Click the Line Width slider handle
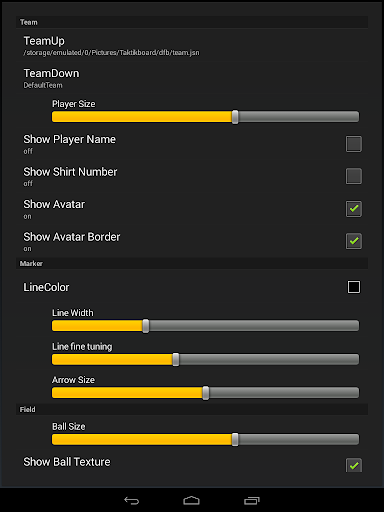This screenshot has width=384, height=512. click(146, 326)
